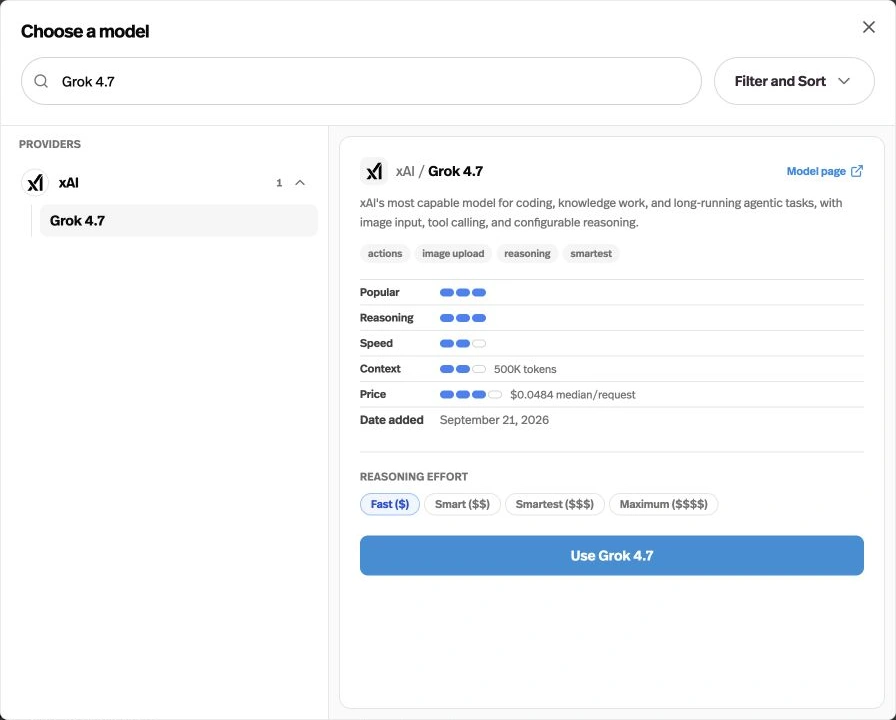Click the REASONING EFFORT heading
This screenshot has width=896, height=720.
414,477
